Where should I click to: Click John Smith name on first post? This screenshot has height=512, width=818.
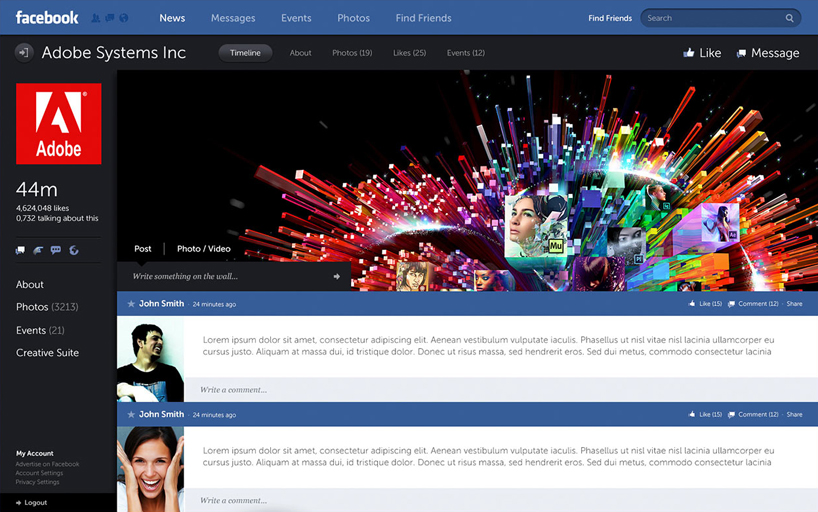pos(161,304)
